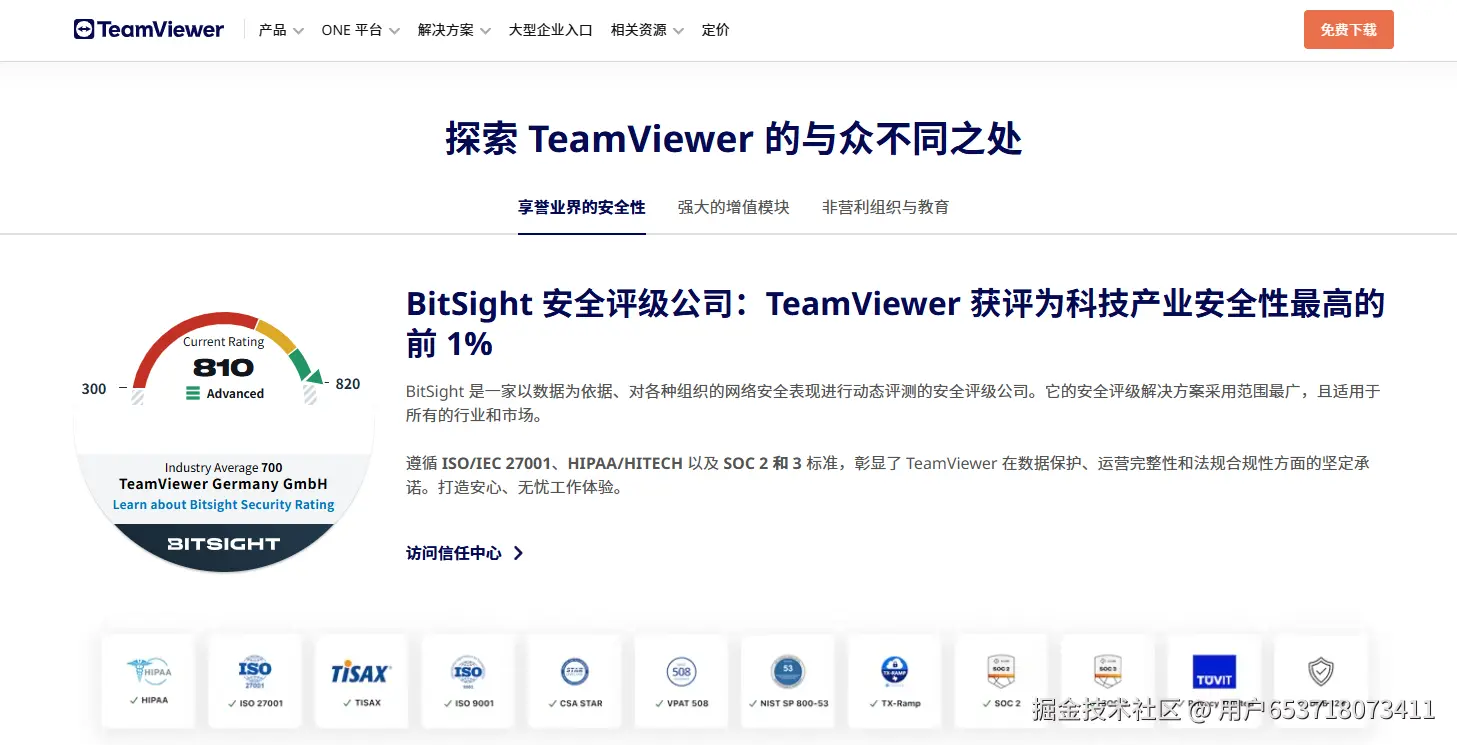The image size is (1457, 745).
Task: Select the SOC 2 certification badge
Action: click(1001, 680)
